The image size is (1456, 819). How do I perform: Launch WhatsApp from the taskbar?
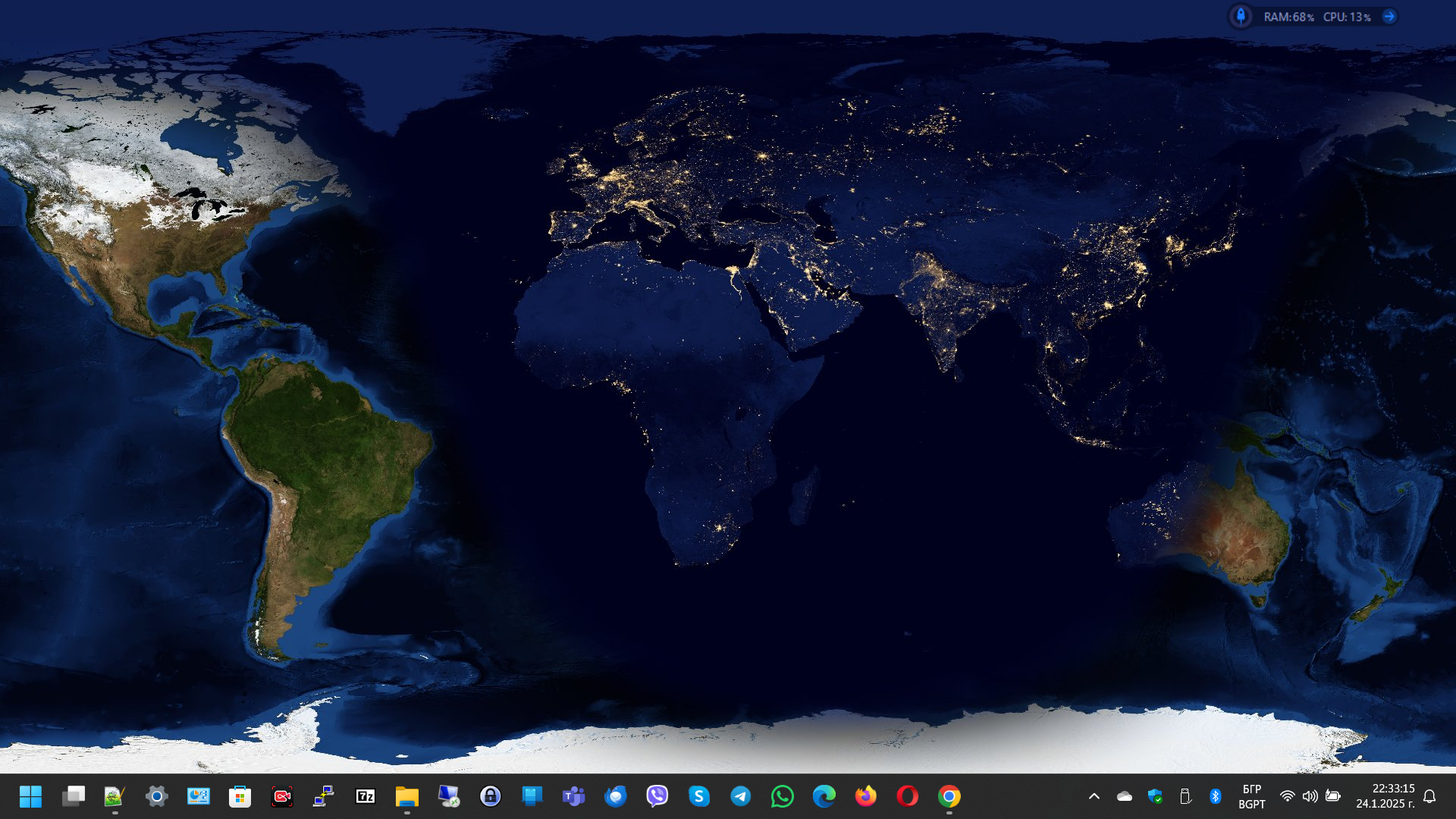783,796
